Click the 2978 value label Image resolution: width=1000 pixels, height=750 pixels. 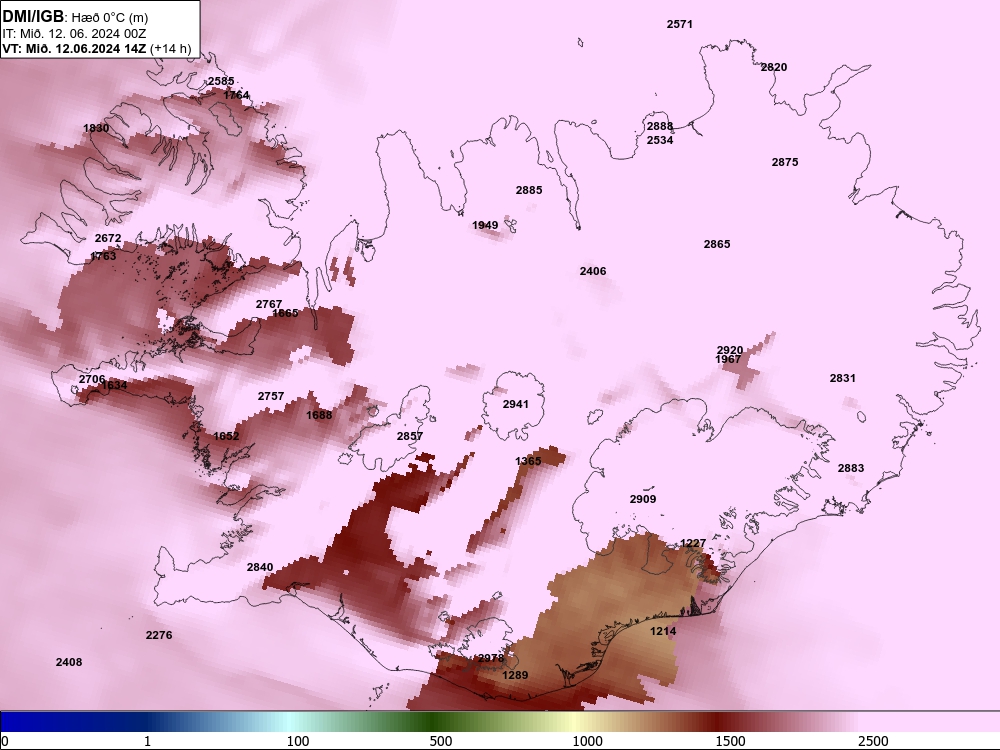[491, 659]
